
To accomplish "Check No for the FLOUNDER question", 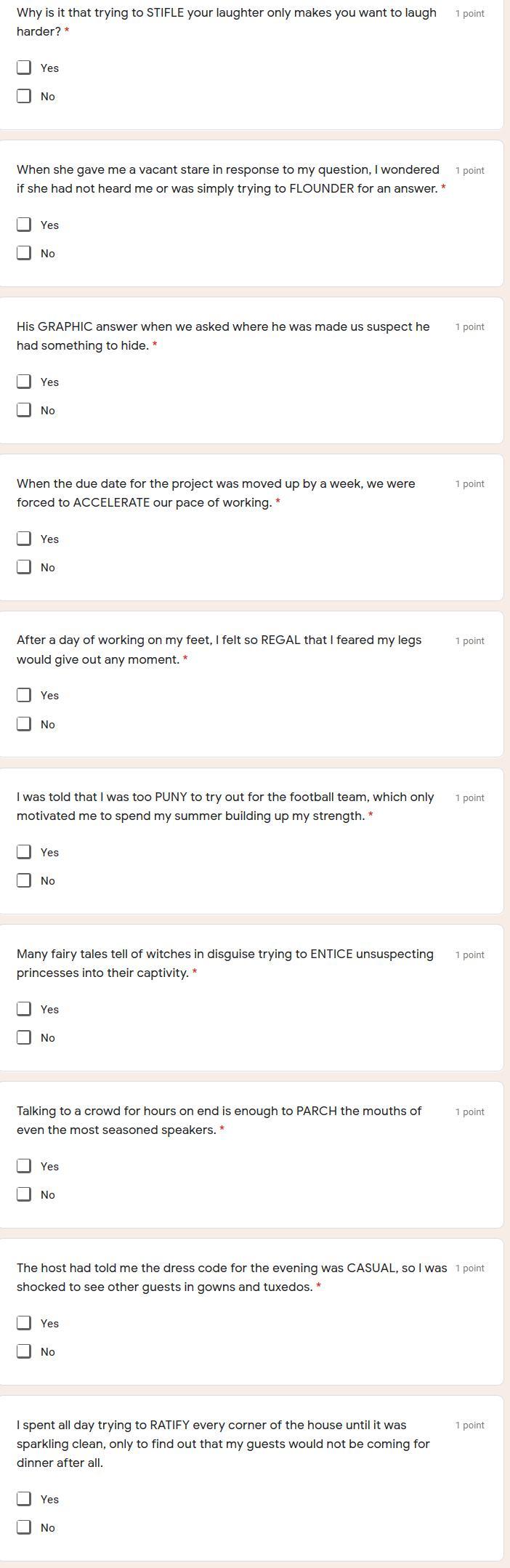I will tap(24, 253).
